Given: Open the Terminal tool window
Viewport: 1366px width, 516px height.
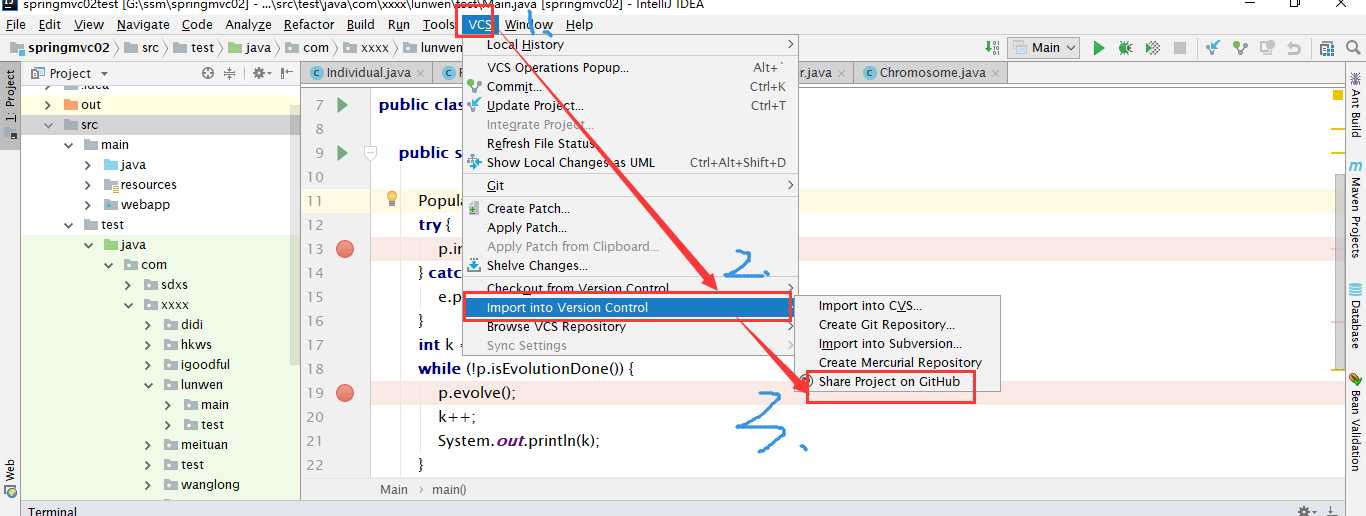Looking at the screenshot, I should [x=52, y=511].
